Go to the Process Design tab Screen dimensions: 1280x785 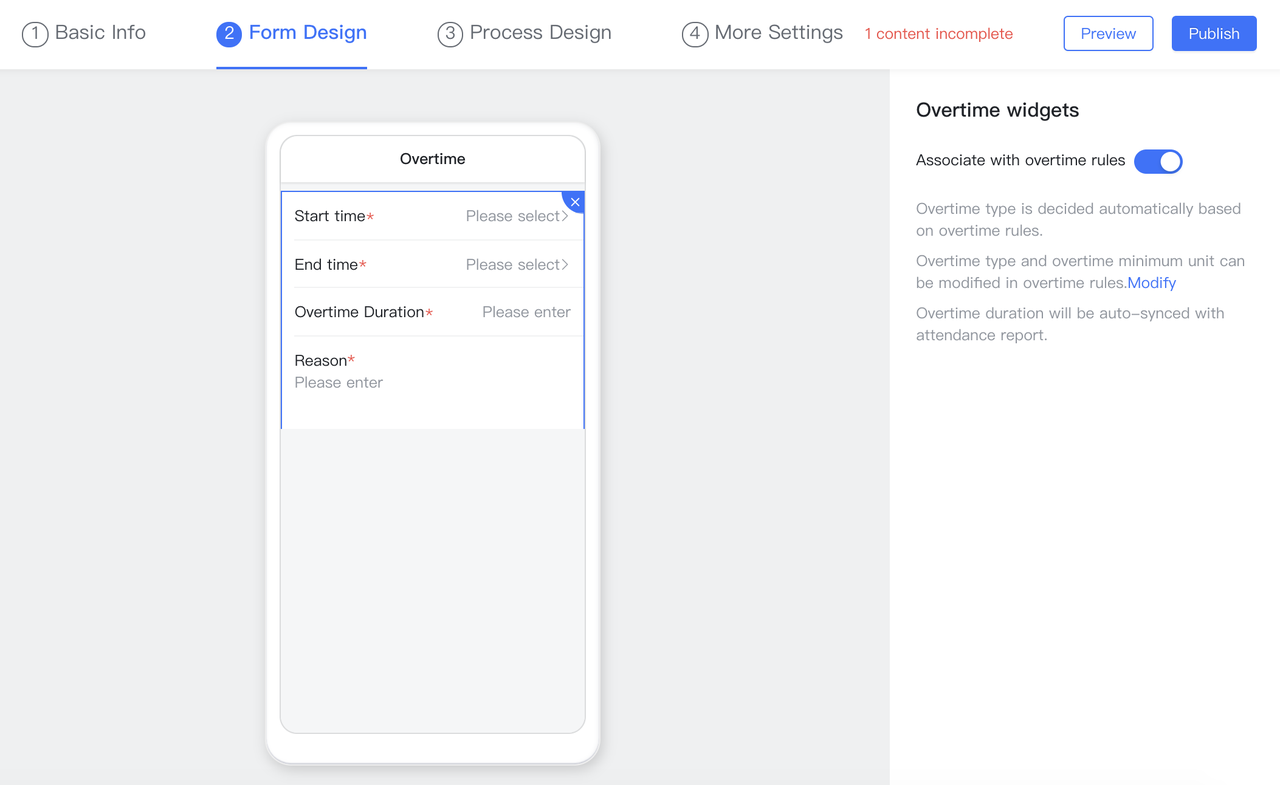540,33
